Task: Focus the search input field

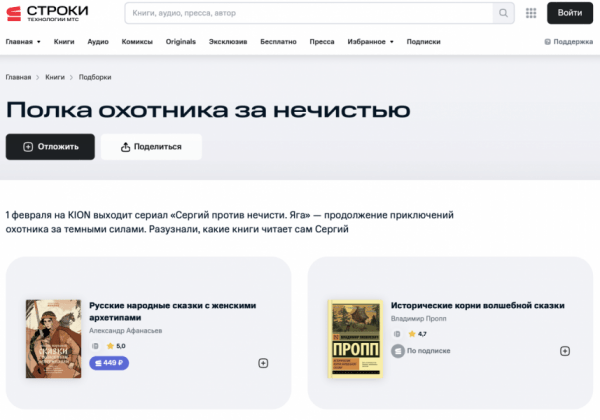Action: (309, 13)
